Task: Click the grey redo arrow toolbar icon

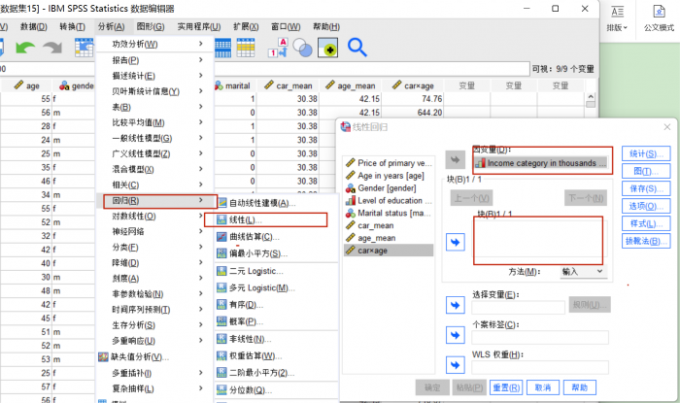Action: point(53,47)
